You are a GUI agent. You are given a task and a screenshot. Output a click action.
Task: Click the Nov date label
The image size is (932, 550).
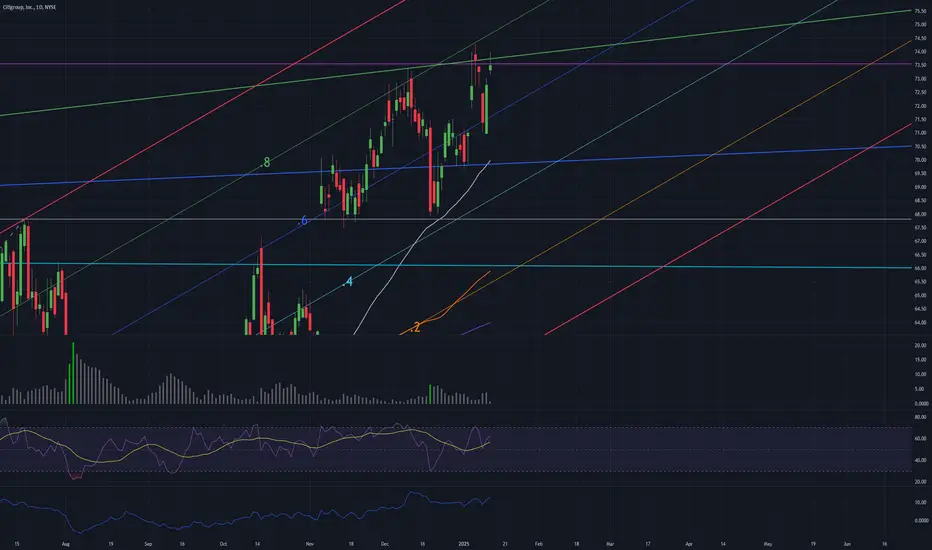(309, 544)
